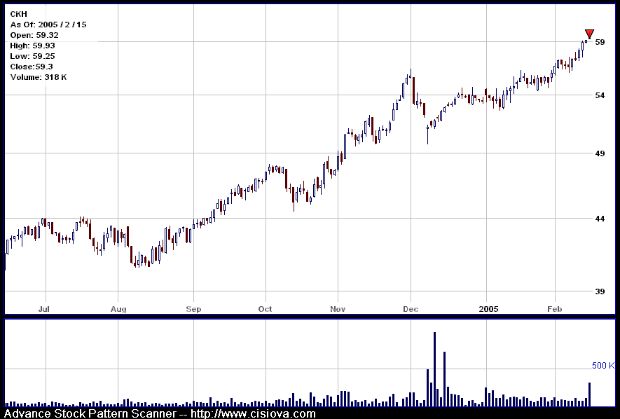The height and width of the screenshot is (419, 620).
Task: Click the Nov month axis label
Action: tap(338, 309)
